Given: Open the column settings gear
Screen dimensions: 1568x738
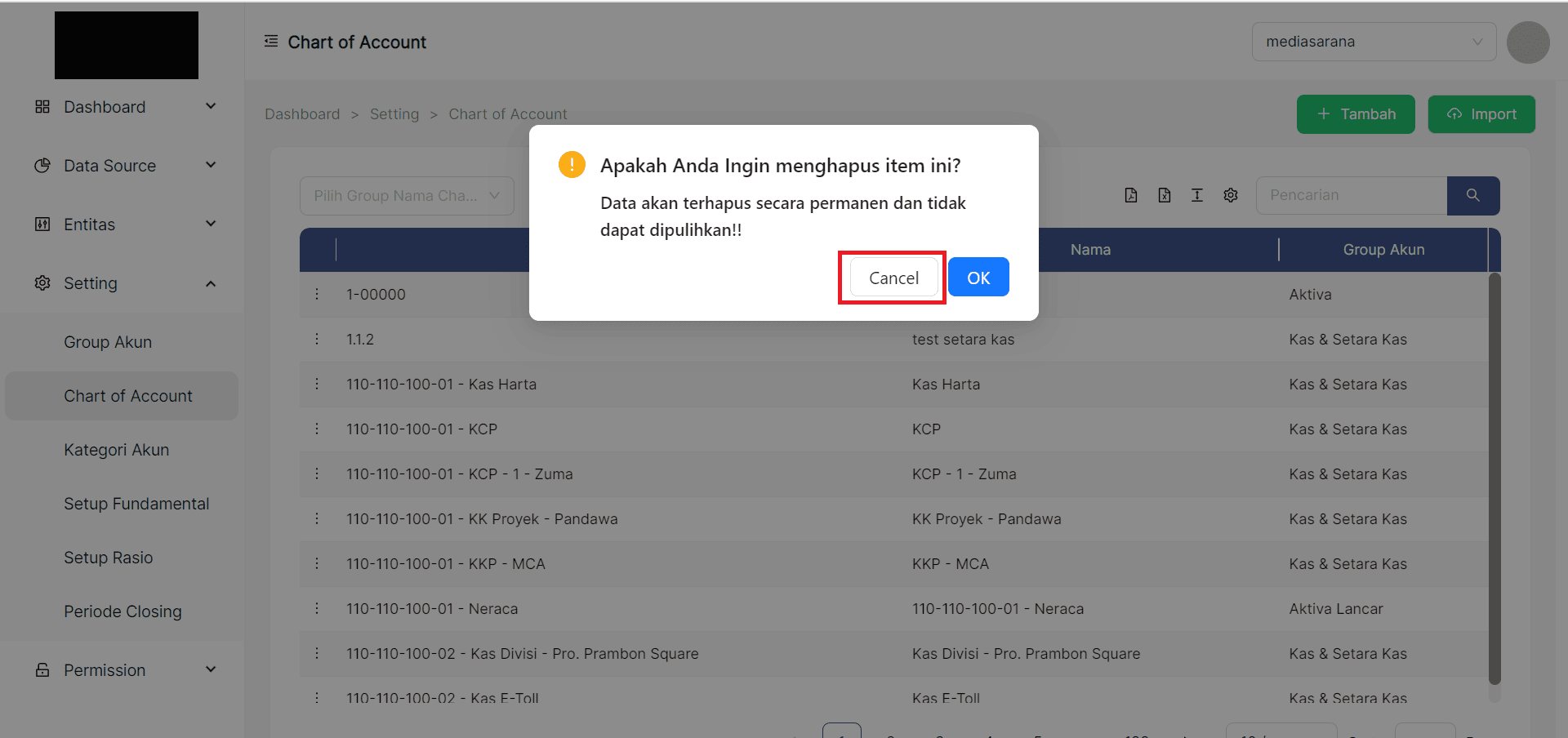Looking at the screenshot, I should point(1230,195).
